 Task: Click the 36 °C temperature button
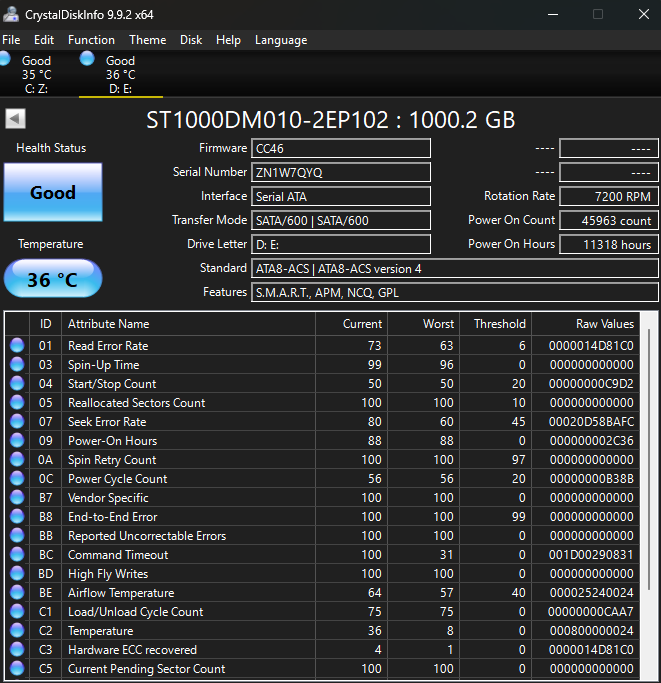pos(53,278)
